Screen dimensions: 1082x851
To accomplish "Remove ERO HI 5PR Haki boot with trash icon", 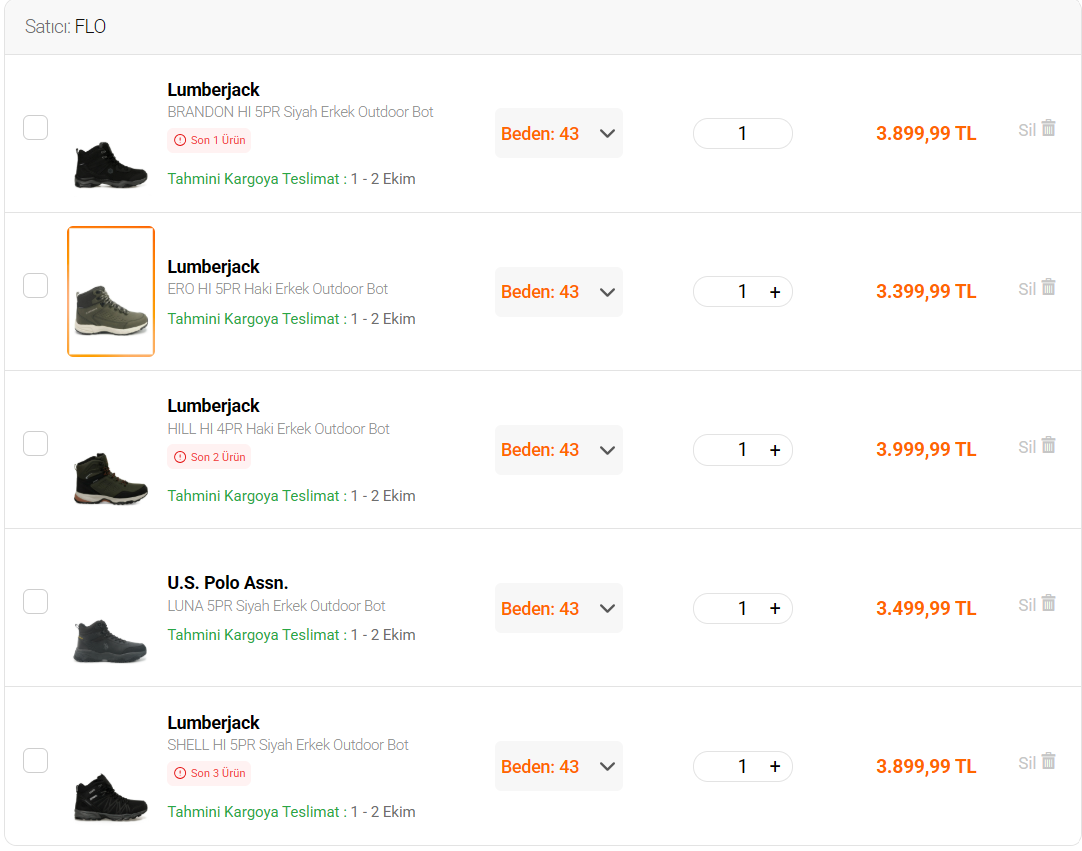I will 1048,287.
